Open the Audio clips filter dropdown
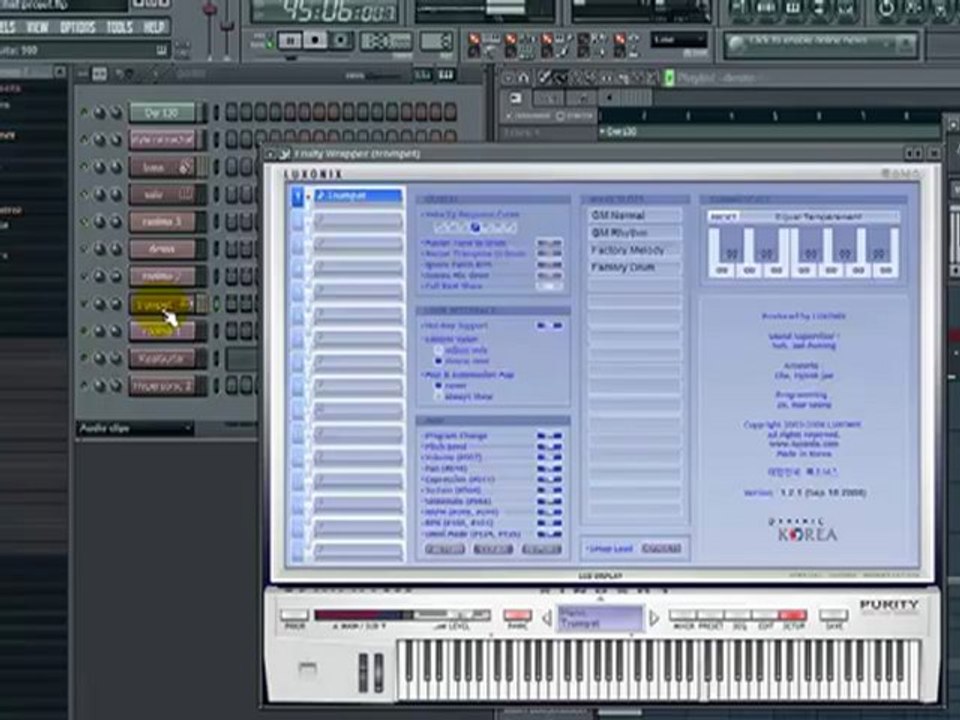This screenshot has height=720, width=960. [135, 429]
